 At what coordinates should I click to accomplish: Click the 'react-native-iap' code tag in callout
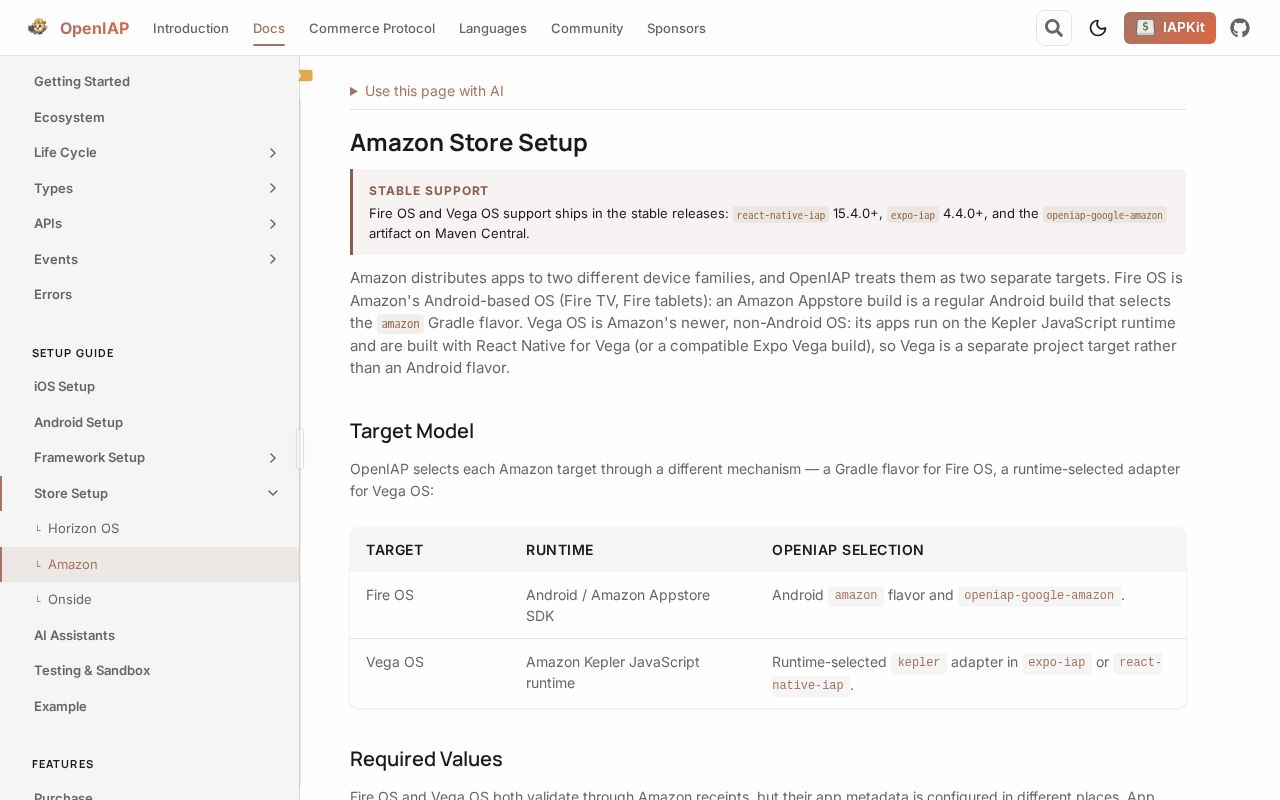tap(781, 215)
